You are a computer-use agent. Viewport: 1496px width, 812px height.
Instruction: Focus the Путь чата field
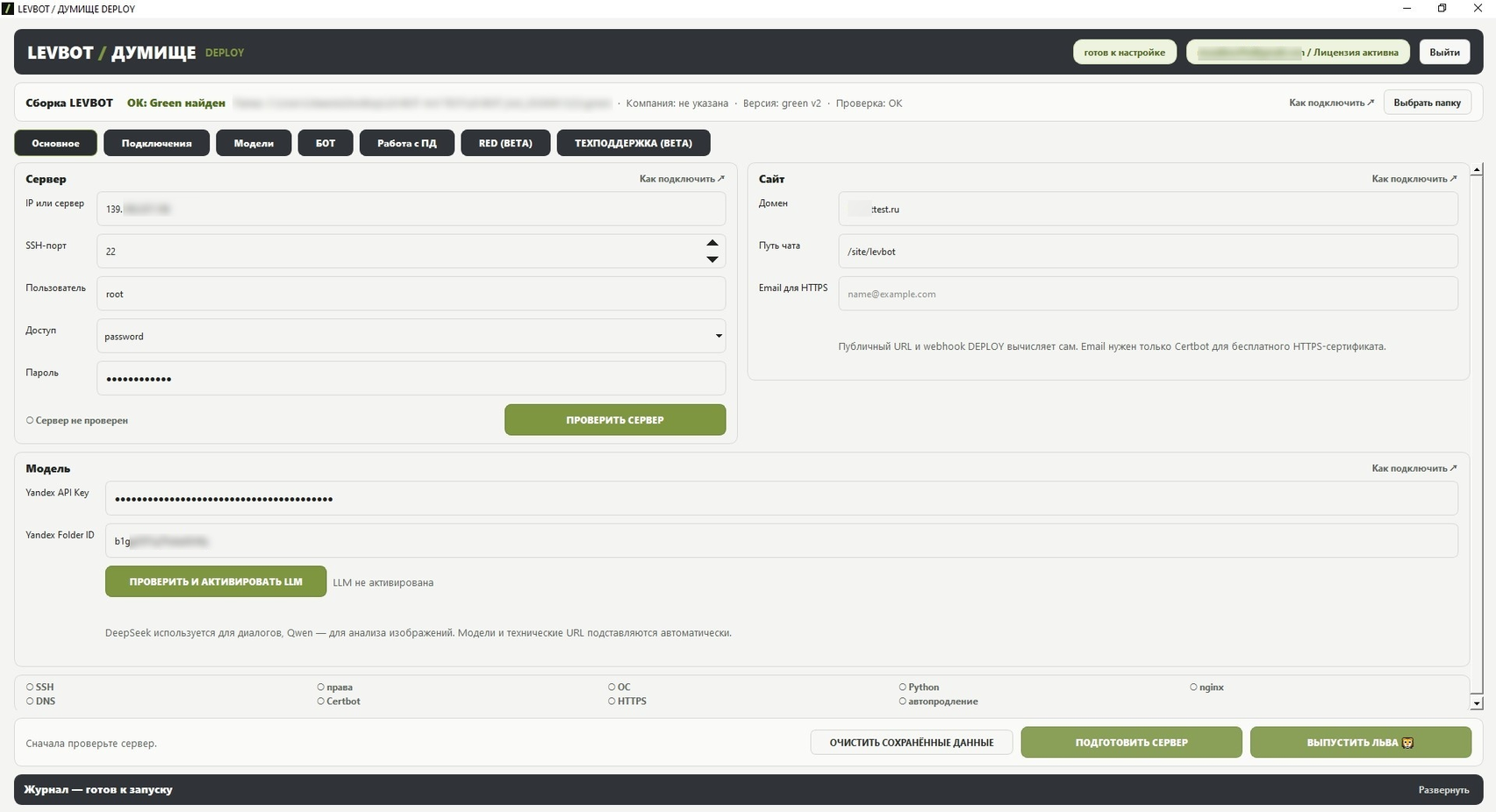tap(1148, 251)
